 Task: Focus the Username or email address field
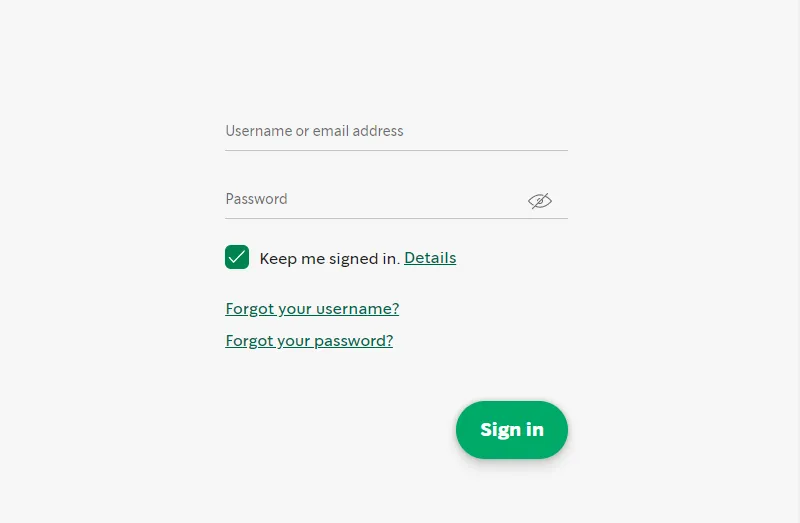pyautogui.click(x=396, y=131)
